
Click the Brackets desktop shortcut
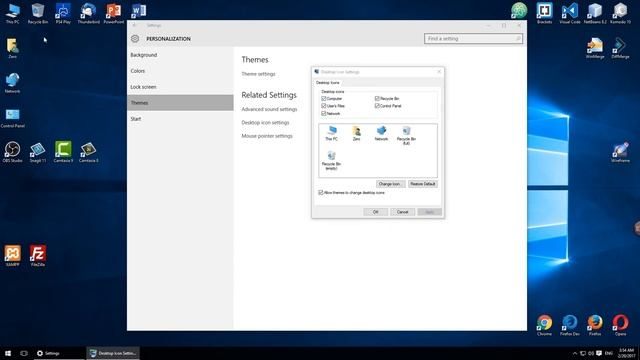coord(544,13)
